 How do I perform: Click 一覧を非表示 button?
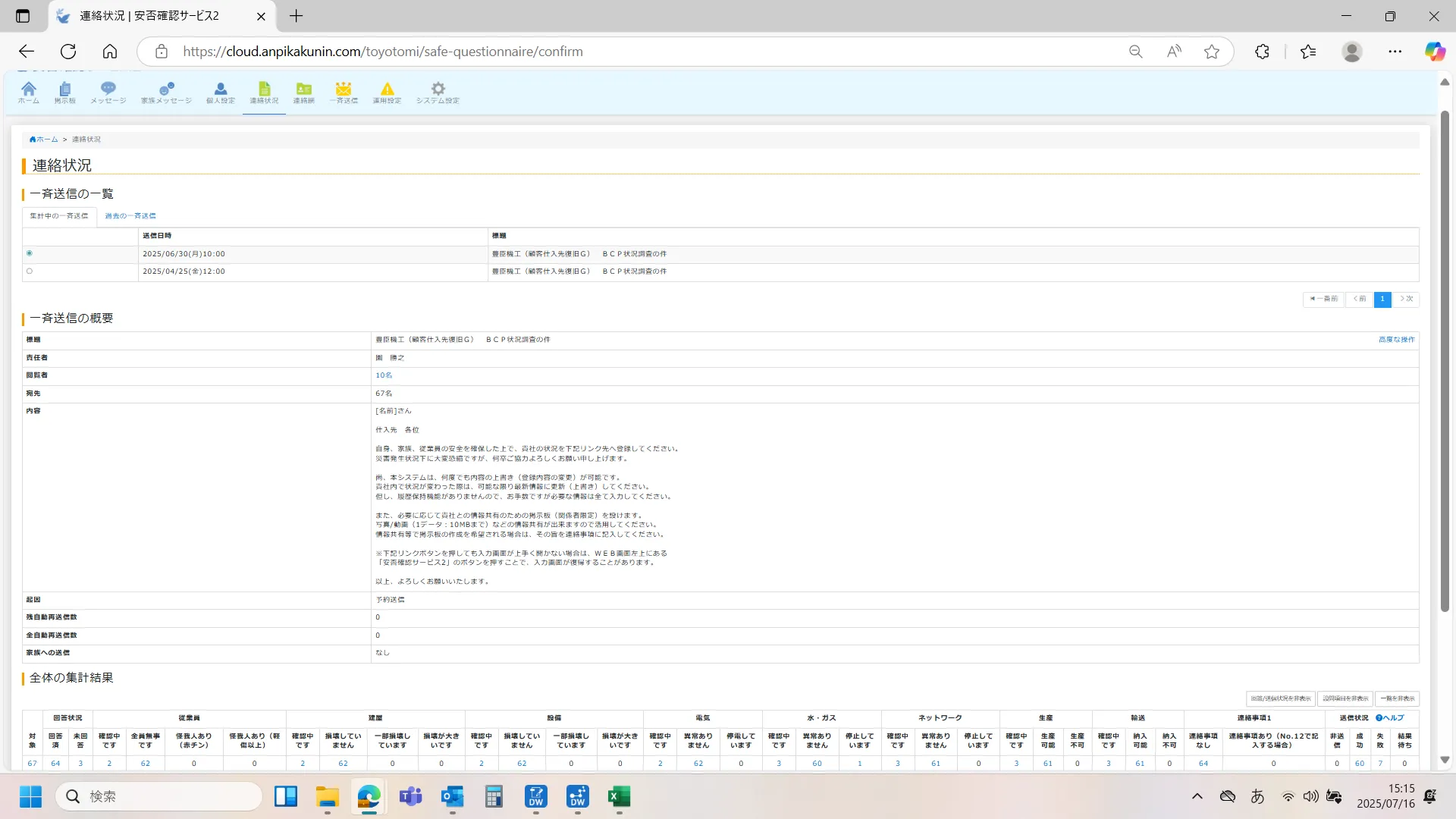1398,698
